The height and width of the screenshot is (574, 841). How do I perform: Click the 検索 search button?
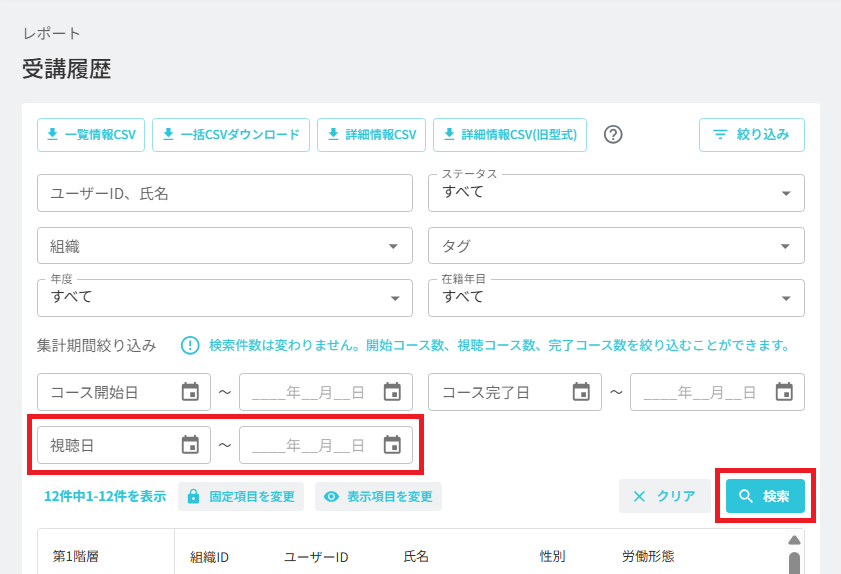[765, 496]
